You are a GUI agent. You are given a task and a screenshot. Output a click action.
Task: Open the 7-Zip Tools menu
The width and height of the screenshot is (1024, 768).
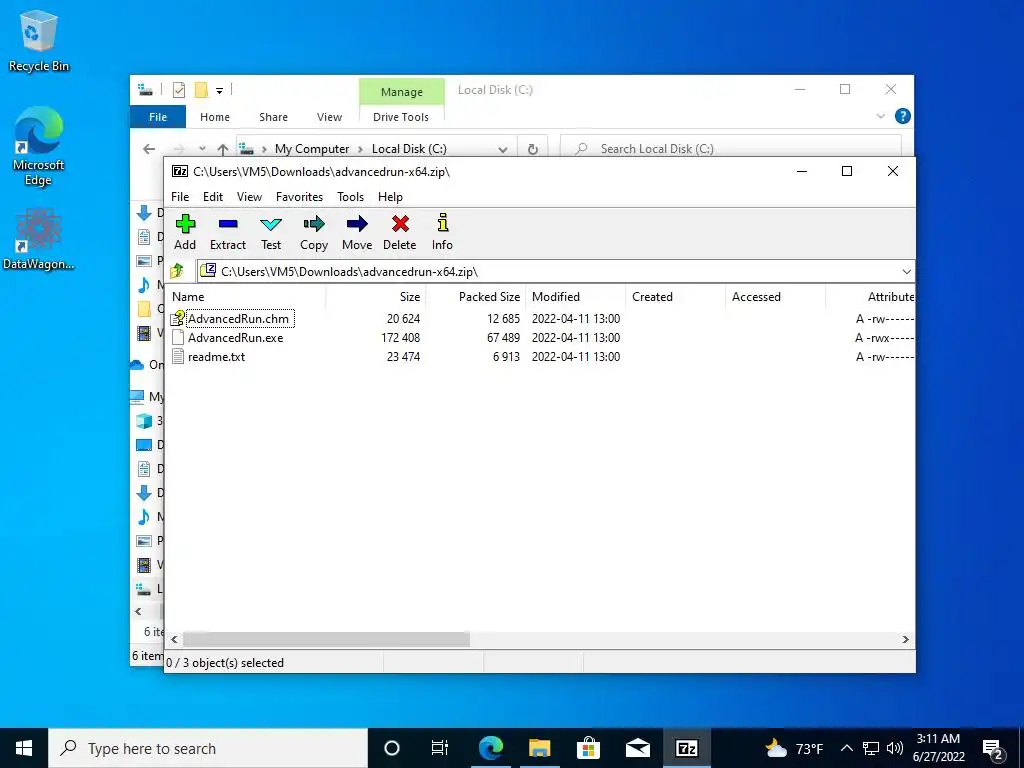(x=350, y=197)
